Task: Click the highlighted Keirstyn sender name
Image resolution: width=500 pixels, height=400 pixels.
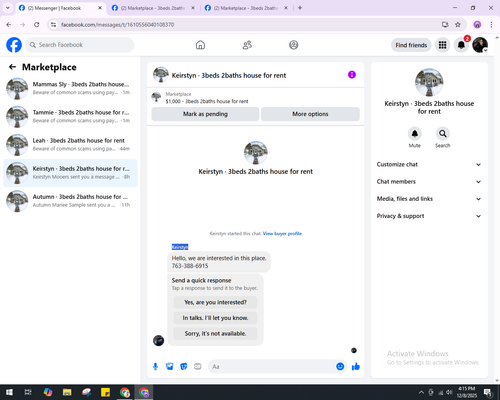Action: click(180, 247)
